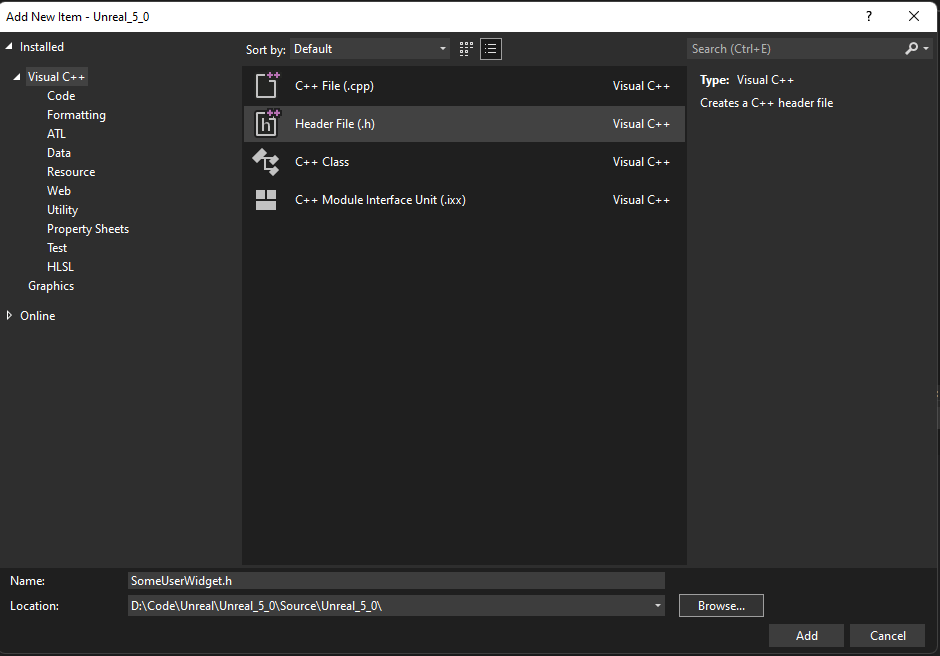Select the C++ File (.cpp) template icon

(267, 85)
